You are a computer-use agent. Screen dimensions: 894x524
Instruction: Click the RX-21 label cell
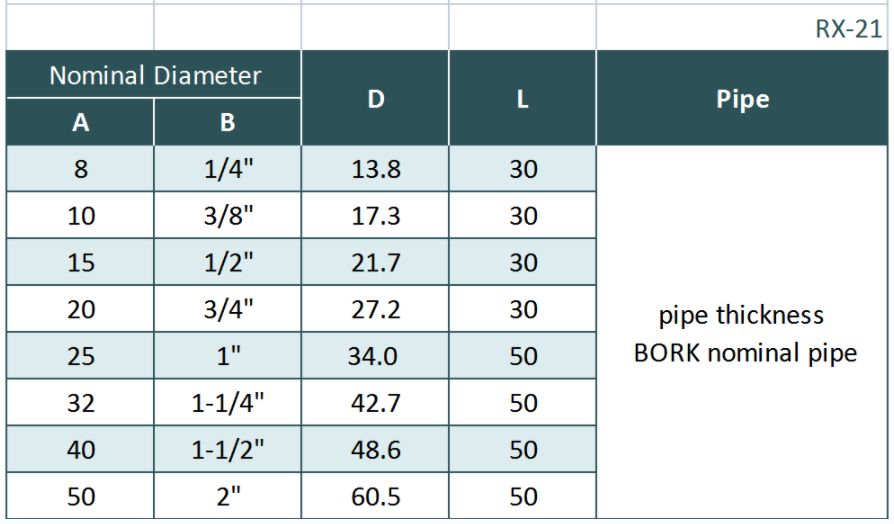point(848,29)
